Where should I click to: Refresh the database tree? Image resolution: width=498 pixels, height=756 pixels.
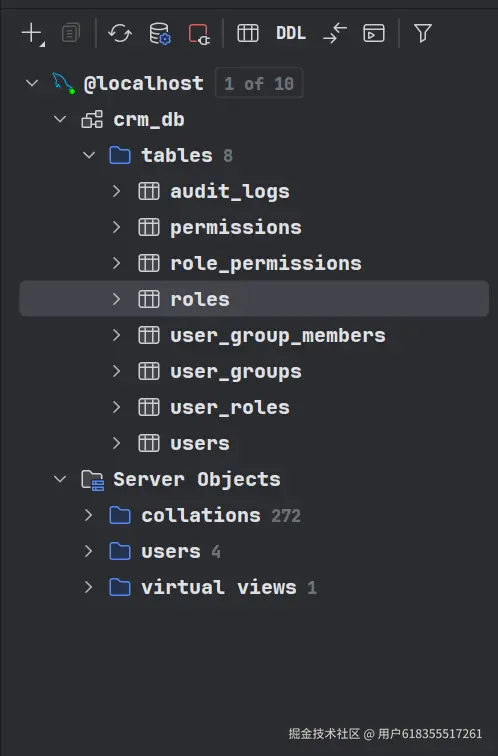click(120, 33)
